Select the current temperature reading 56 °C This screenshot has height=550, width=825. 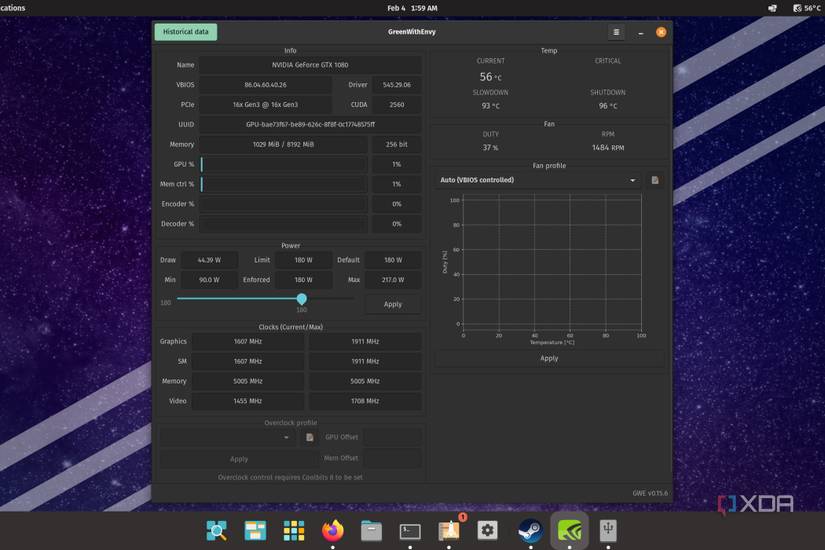pos(490,77)
